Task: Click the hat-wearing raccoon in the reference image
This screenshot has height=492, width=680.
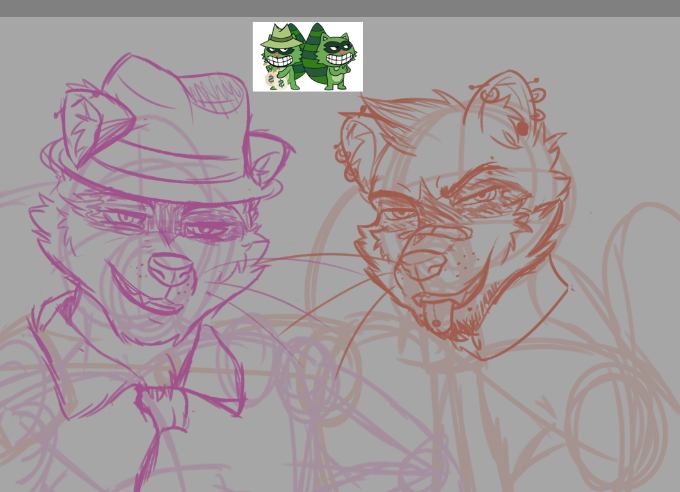Action: tap(282, 57)
